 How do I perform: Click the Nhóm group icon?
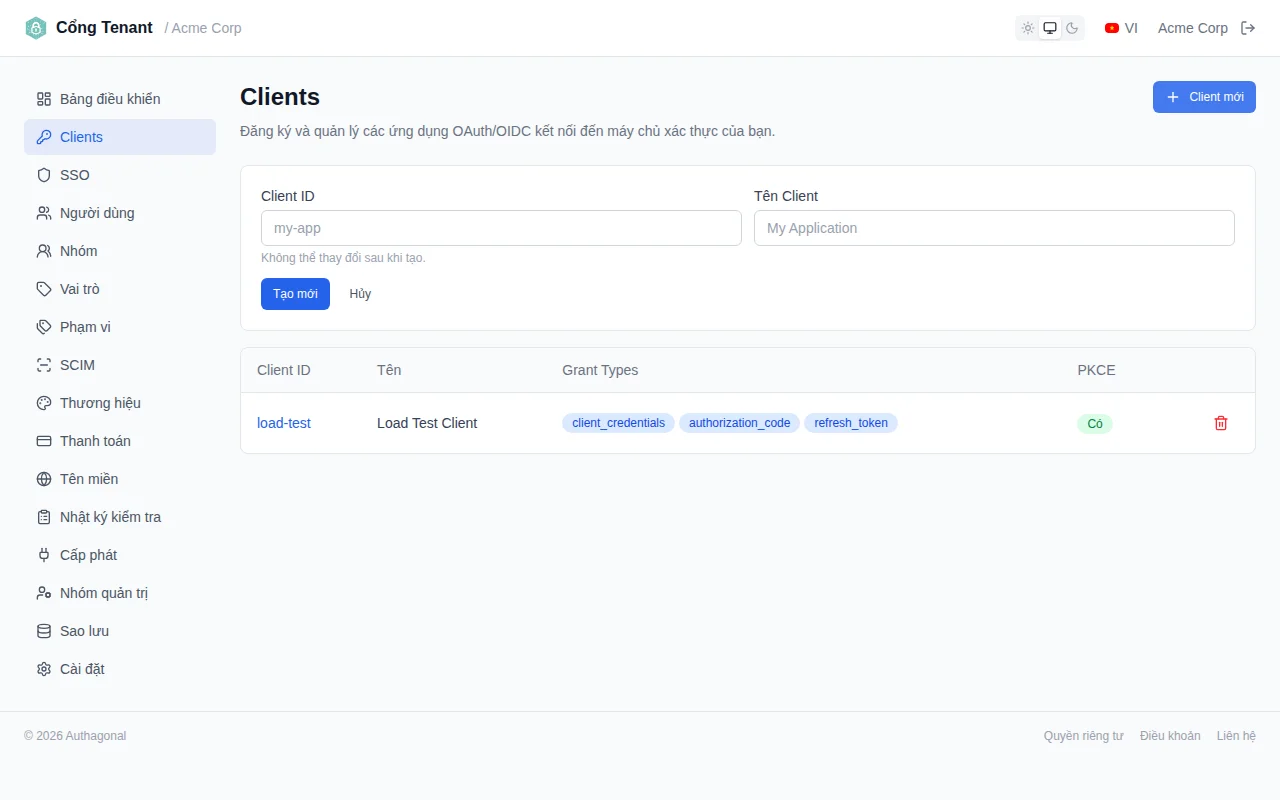coord(44,251)
